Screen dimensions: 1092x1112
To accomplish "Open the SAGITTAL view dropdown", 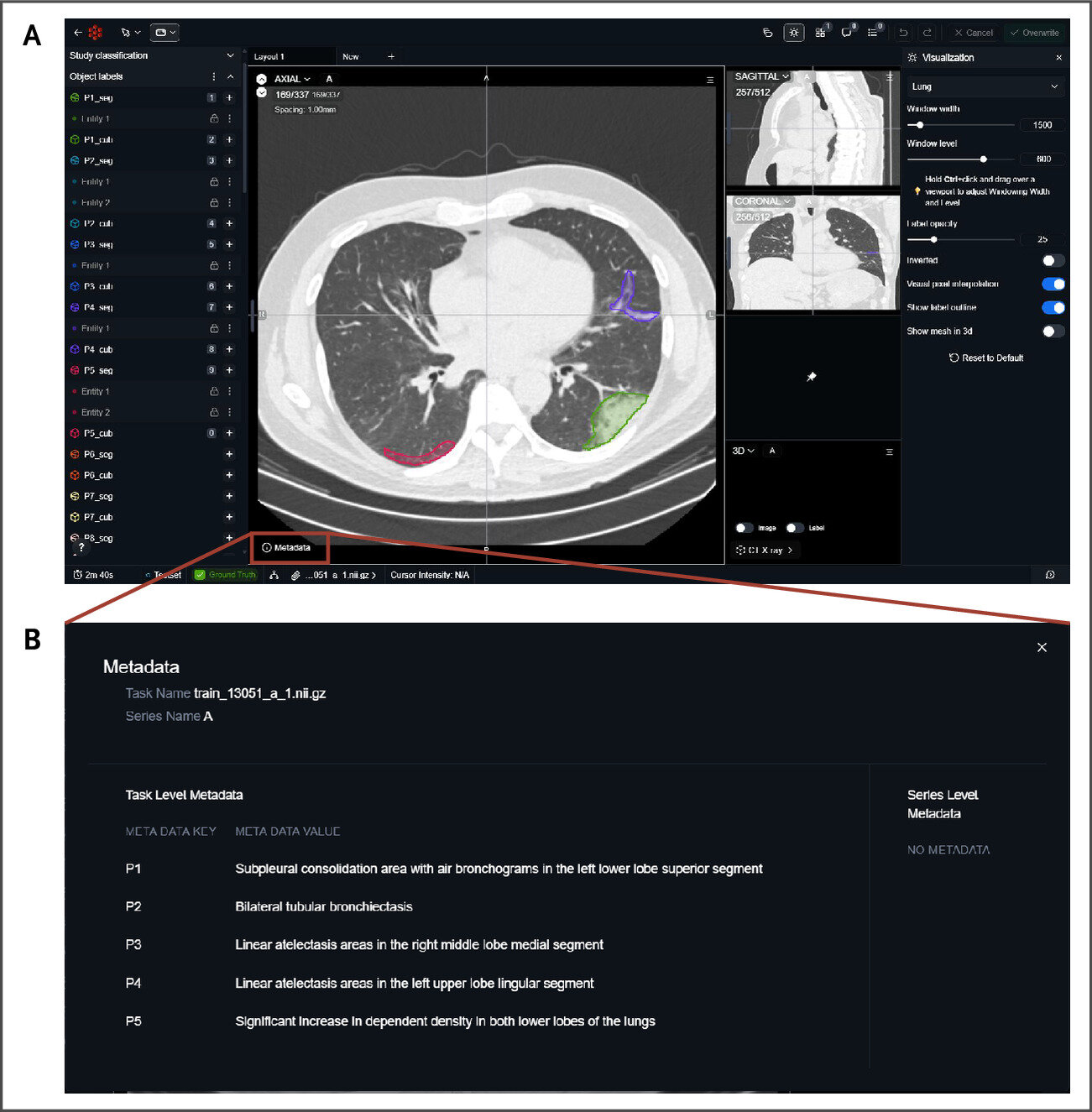I will (x=762, y=76).
